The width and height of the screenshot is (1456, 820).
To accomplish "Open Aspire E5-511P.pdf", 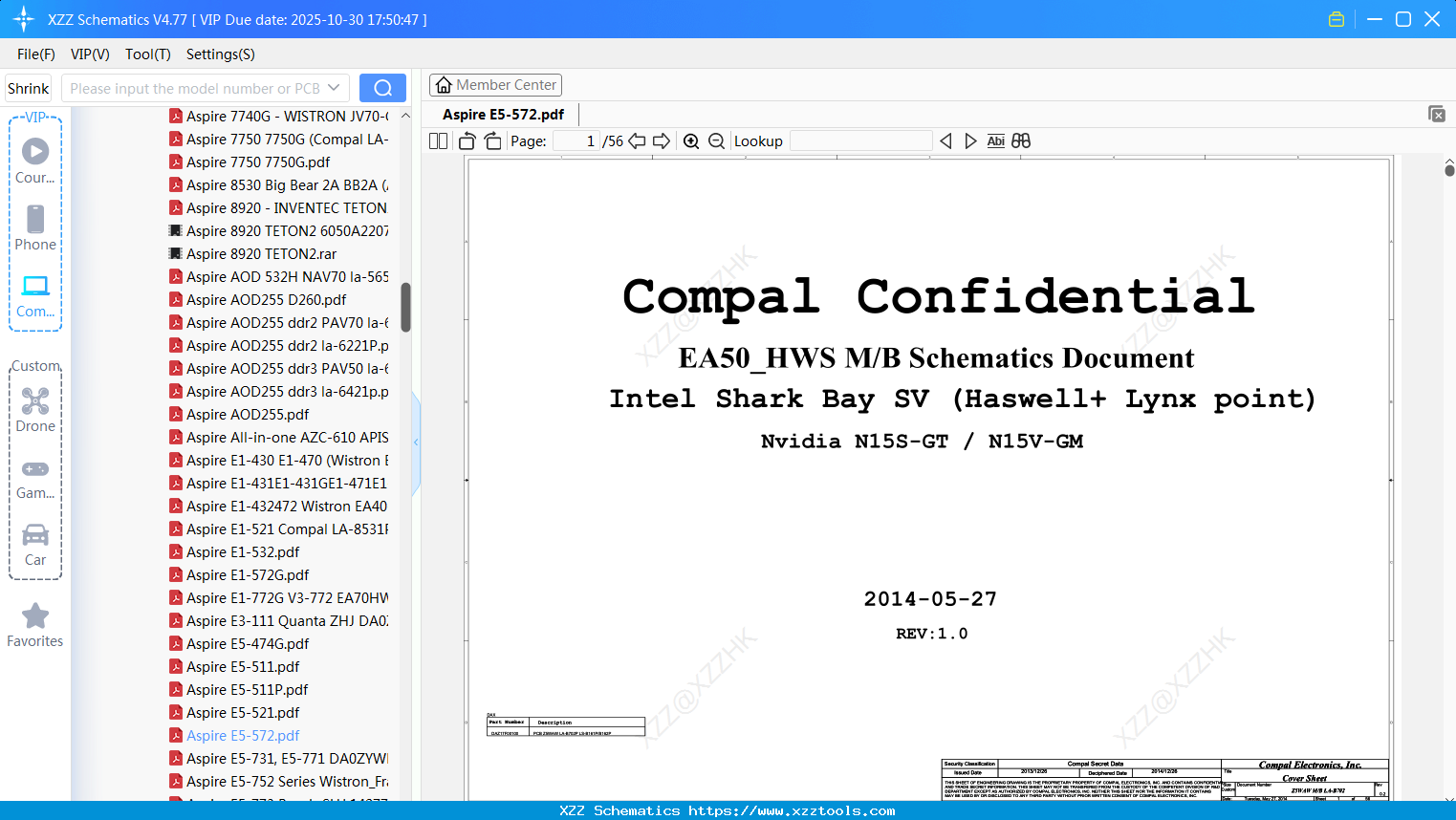I will (x=239, y=689).
